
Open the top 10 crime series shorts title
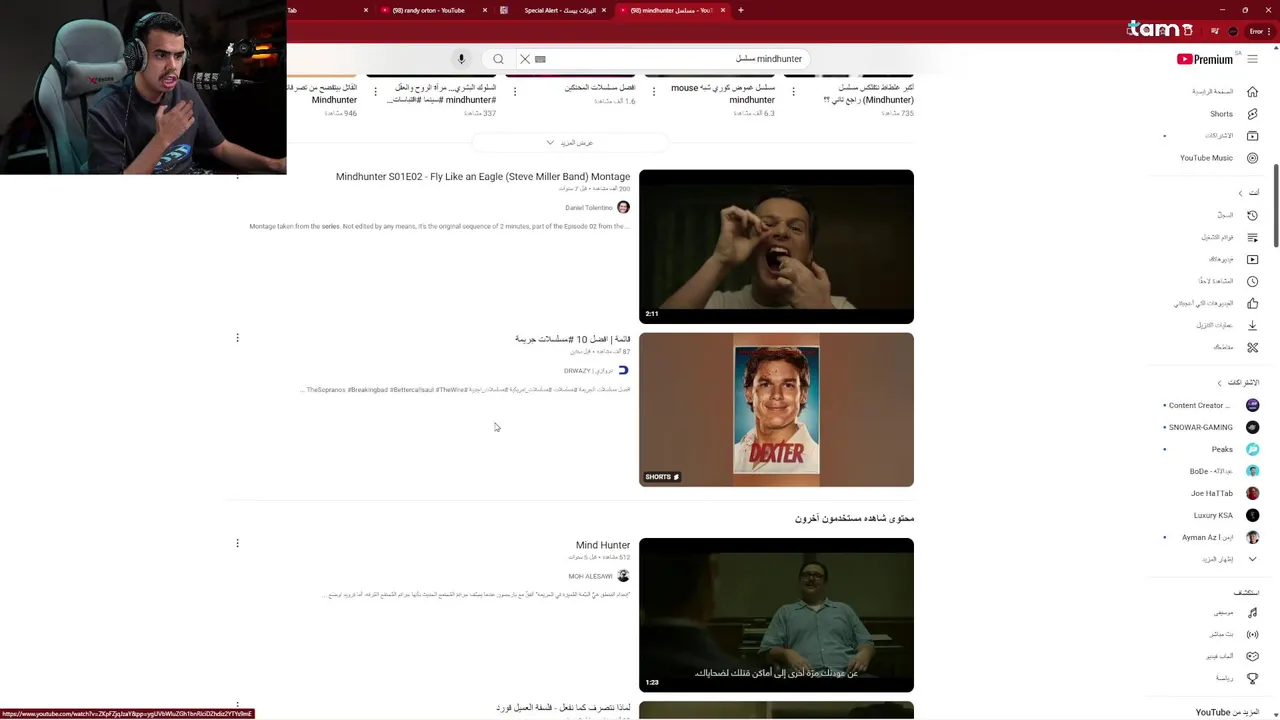pos(573,340)
